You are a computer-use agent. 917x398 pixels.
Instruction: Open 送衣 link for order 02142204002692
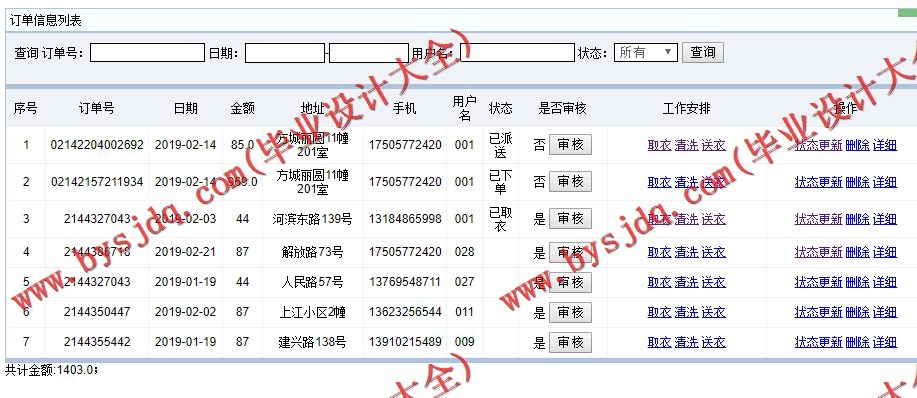(713, 146)
